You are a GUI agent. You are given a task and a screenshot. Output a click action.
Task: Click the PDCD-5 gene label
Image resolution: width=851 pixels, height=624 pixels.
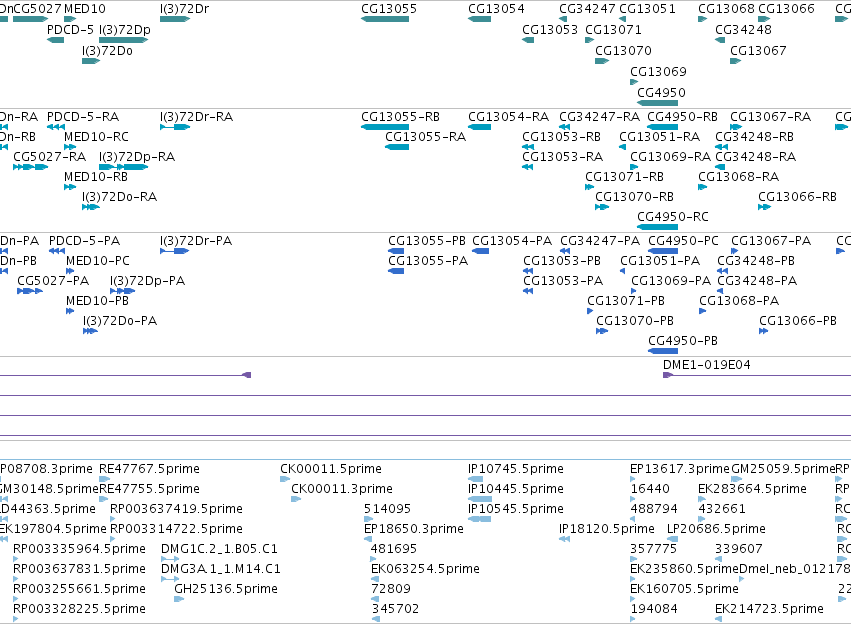(x=70, y=29)
